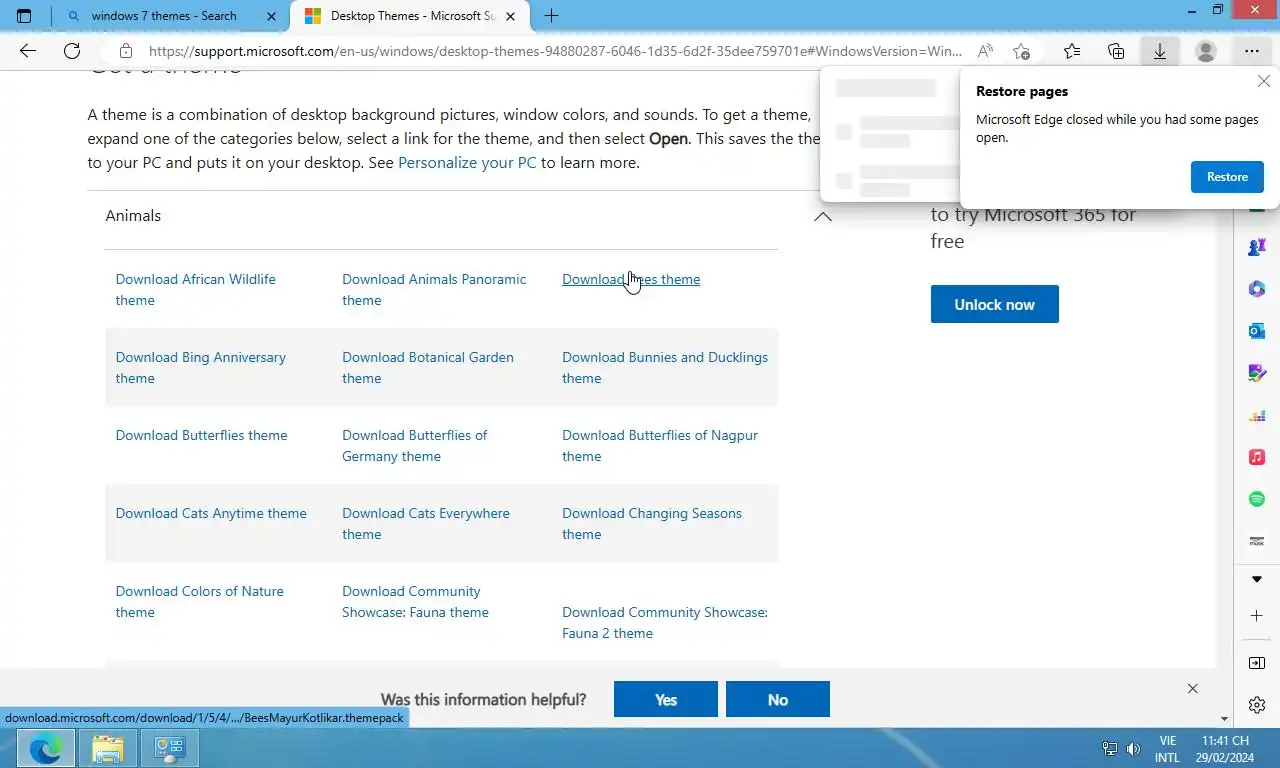This screenshot has height=768, width=1280.
Task: Open File Explorer from taskbar
Action: click(107, 748)
